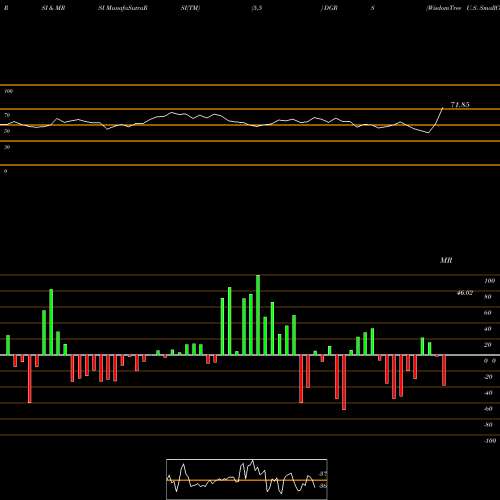Click the 'SI(TM)' header text
The height and width of the screenshot is (500, 500).
click(190, 8)
